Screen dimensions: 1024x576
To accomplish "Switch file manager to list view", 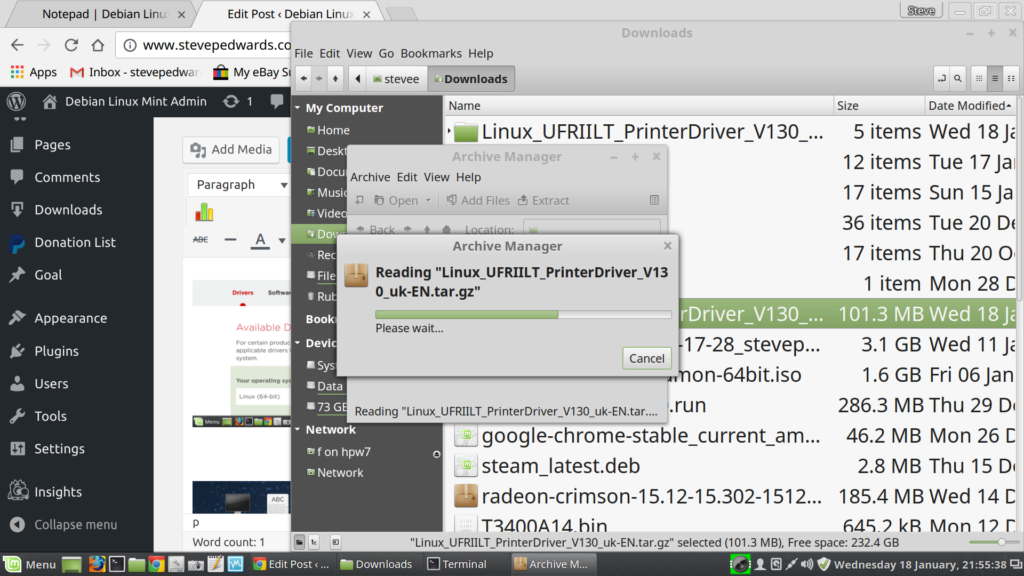I will pyautogui.click(x=994, y=79).
